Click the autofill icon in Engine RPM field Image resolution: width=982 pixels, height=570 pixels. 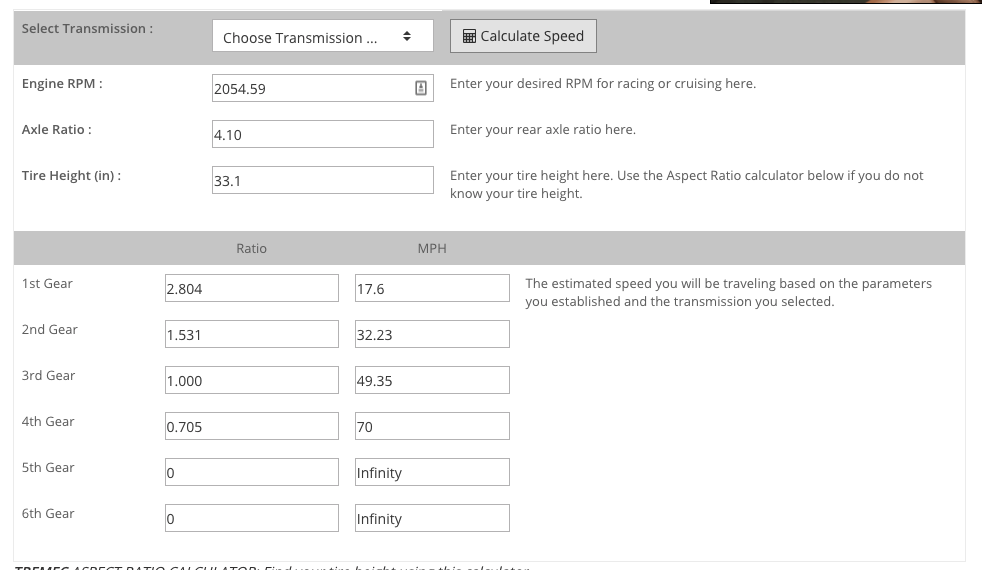tap(421, 88)
